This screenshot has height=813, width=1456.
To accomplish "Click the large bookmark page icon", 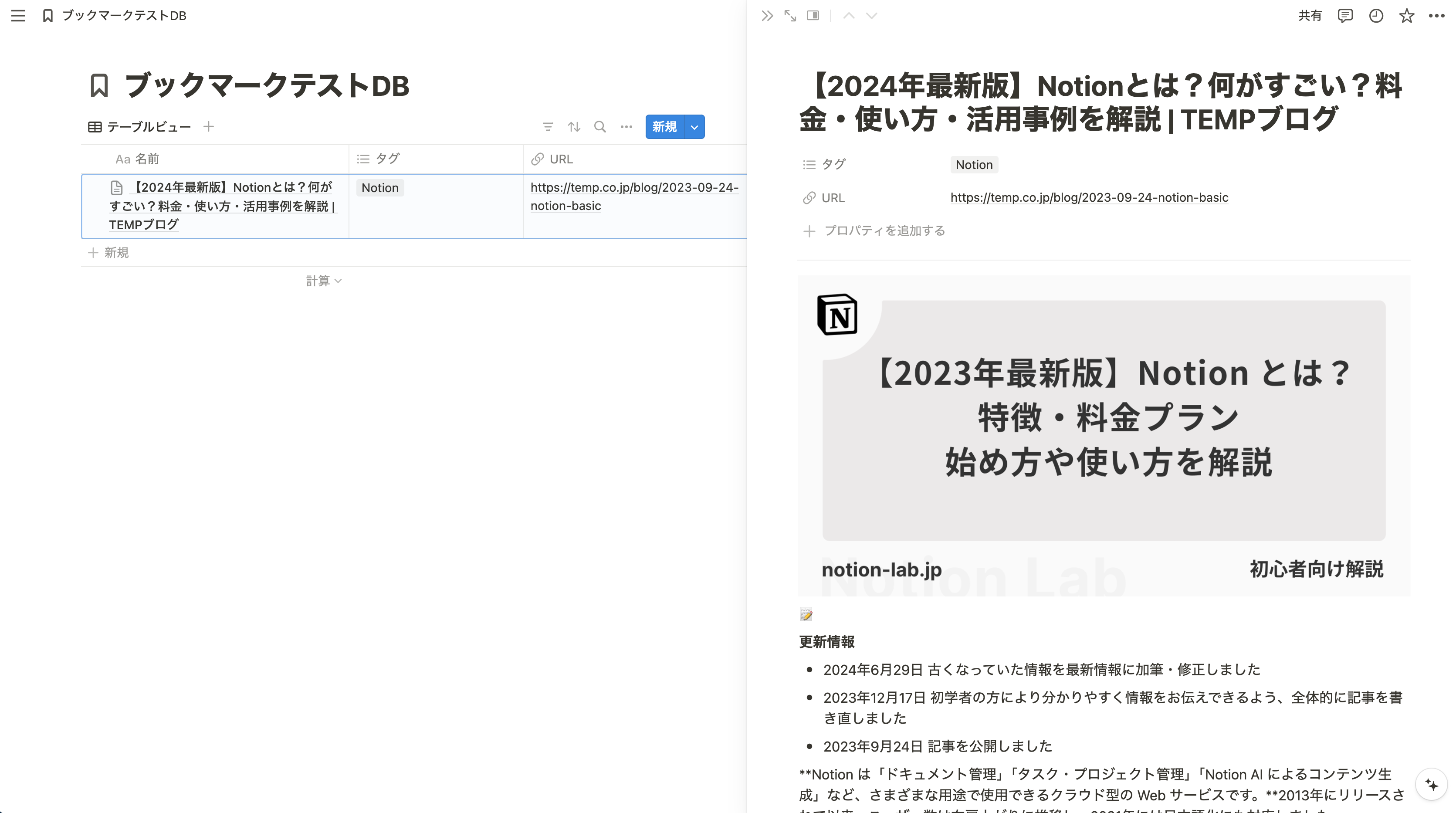I will (x=99, y=86).
